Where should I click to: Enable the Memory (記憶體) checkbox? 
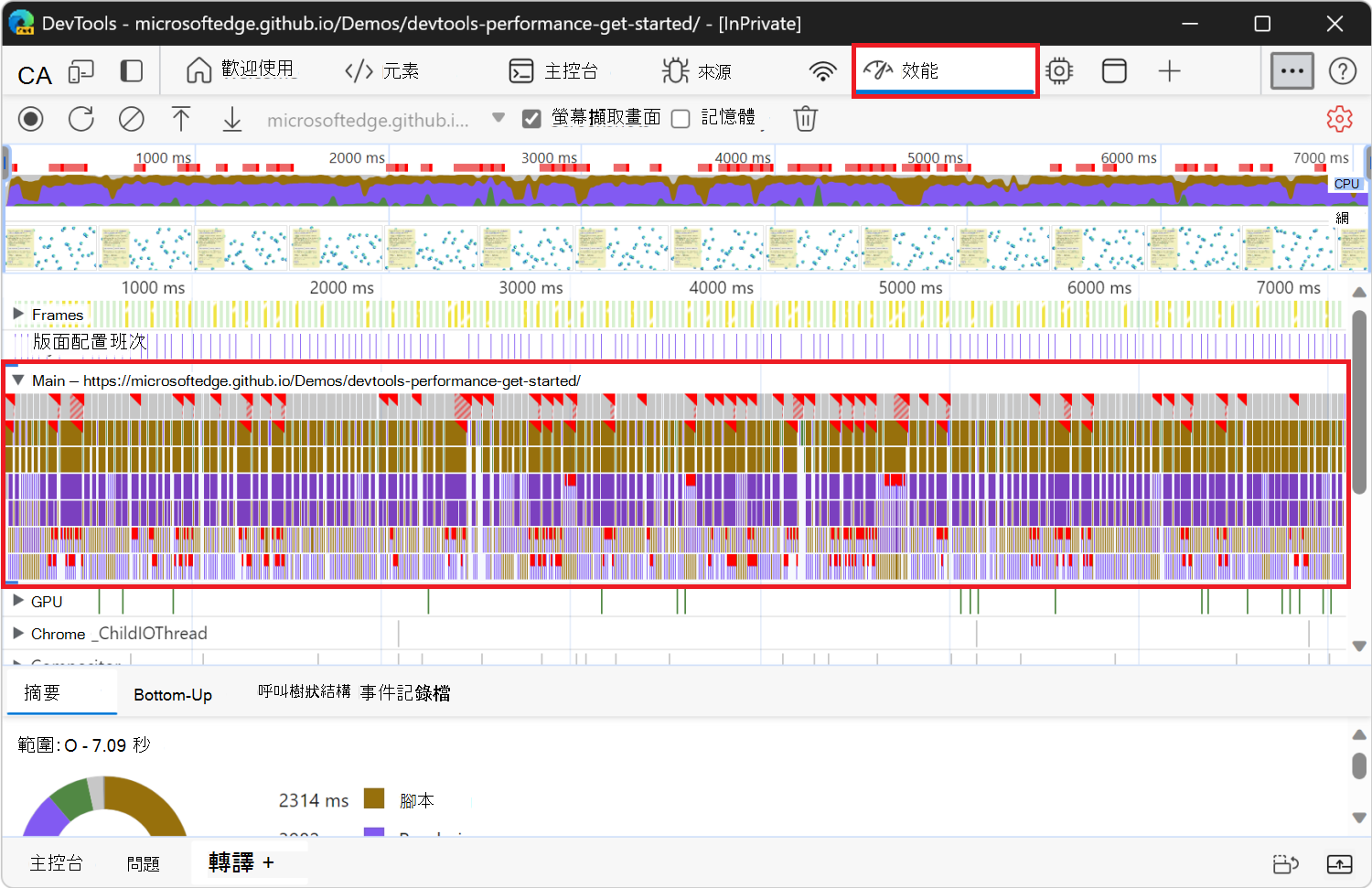681,119
